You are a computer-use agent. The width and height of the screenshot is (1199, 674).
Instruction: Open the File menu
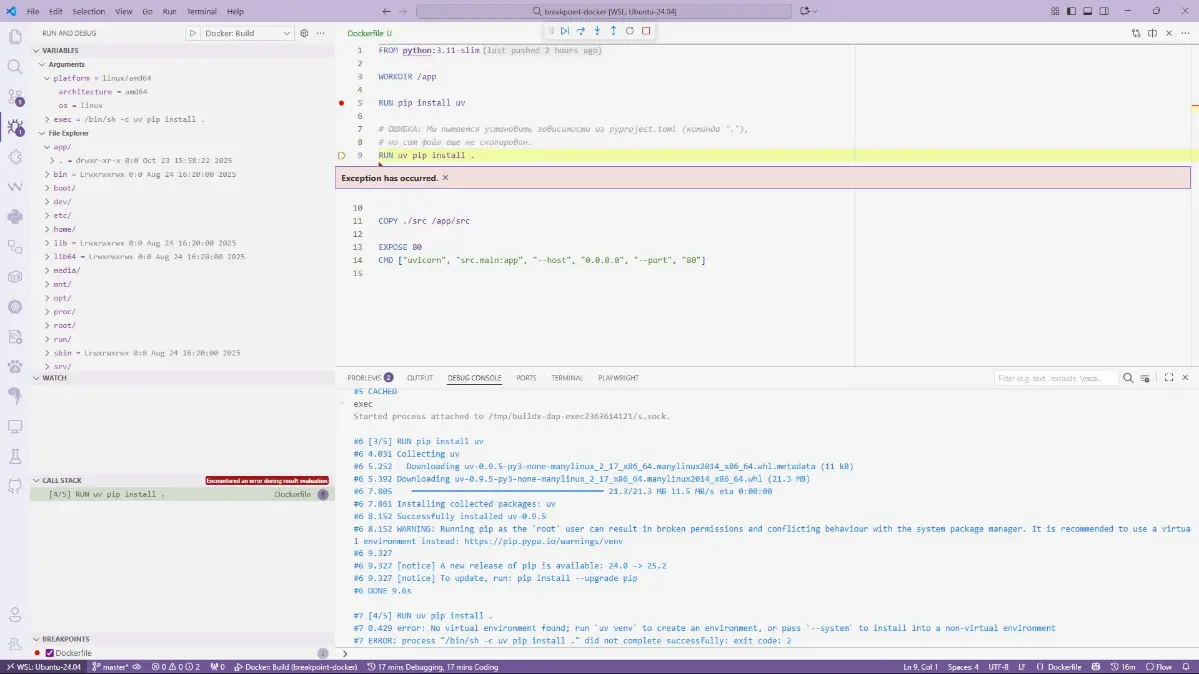(33, 11)
